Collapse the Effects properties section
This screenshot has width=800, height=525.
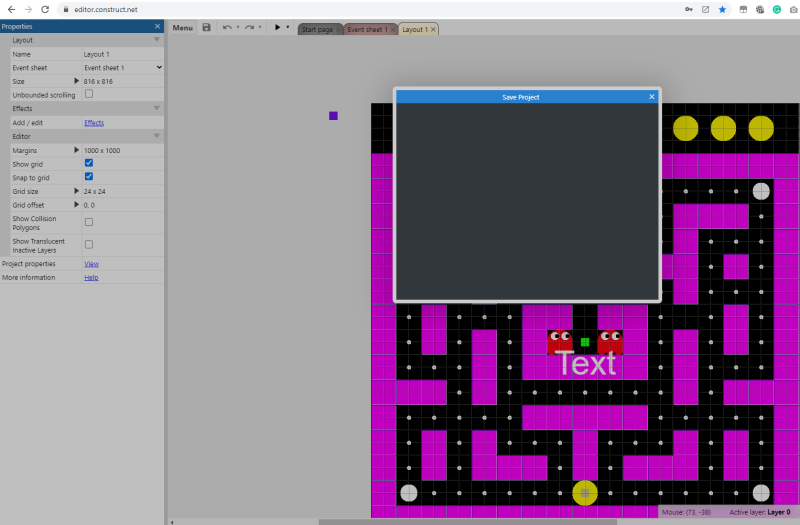pos(157,108)
